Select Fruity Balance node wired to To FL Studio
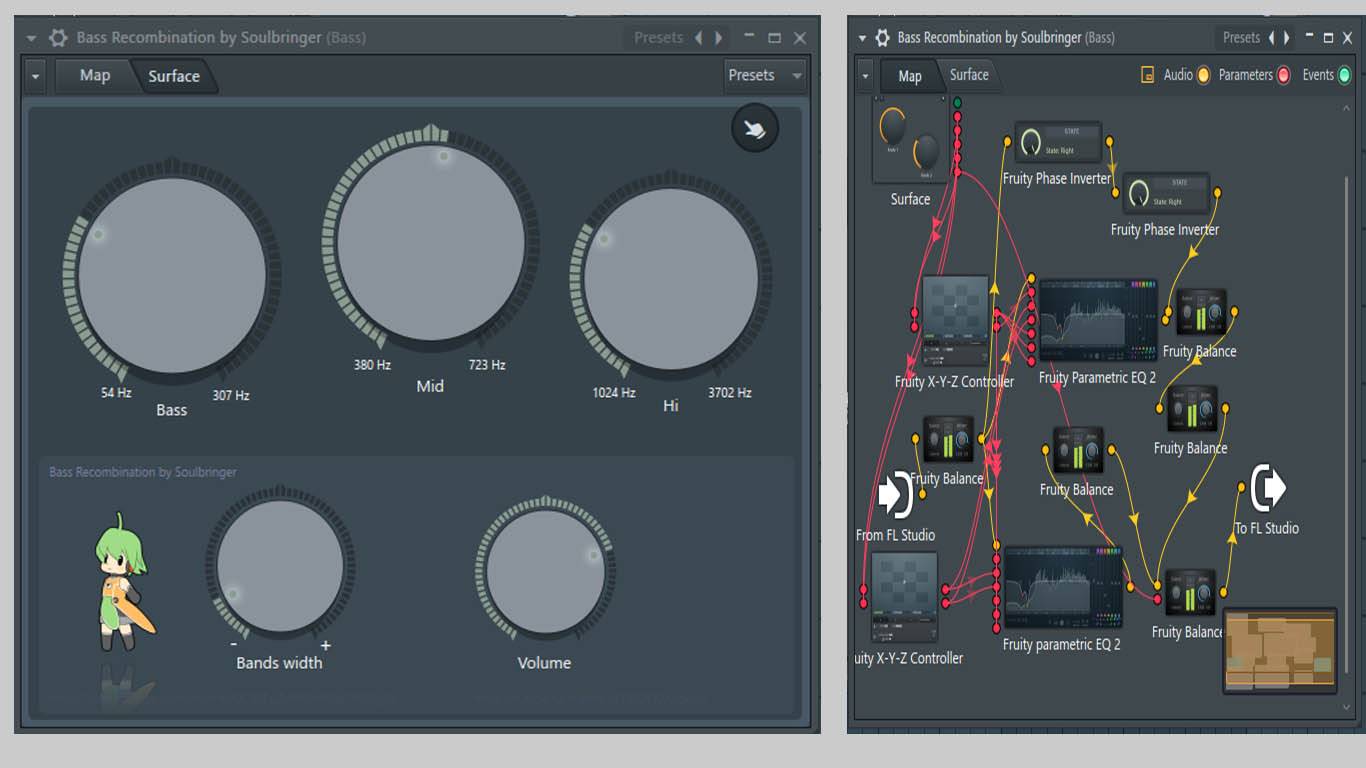The height and width of the screenshot is (768, 1366). pyautogui.click(x=1190, y=592)
